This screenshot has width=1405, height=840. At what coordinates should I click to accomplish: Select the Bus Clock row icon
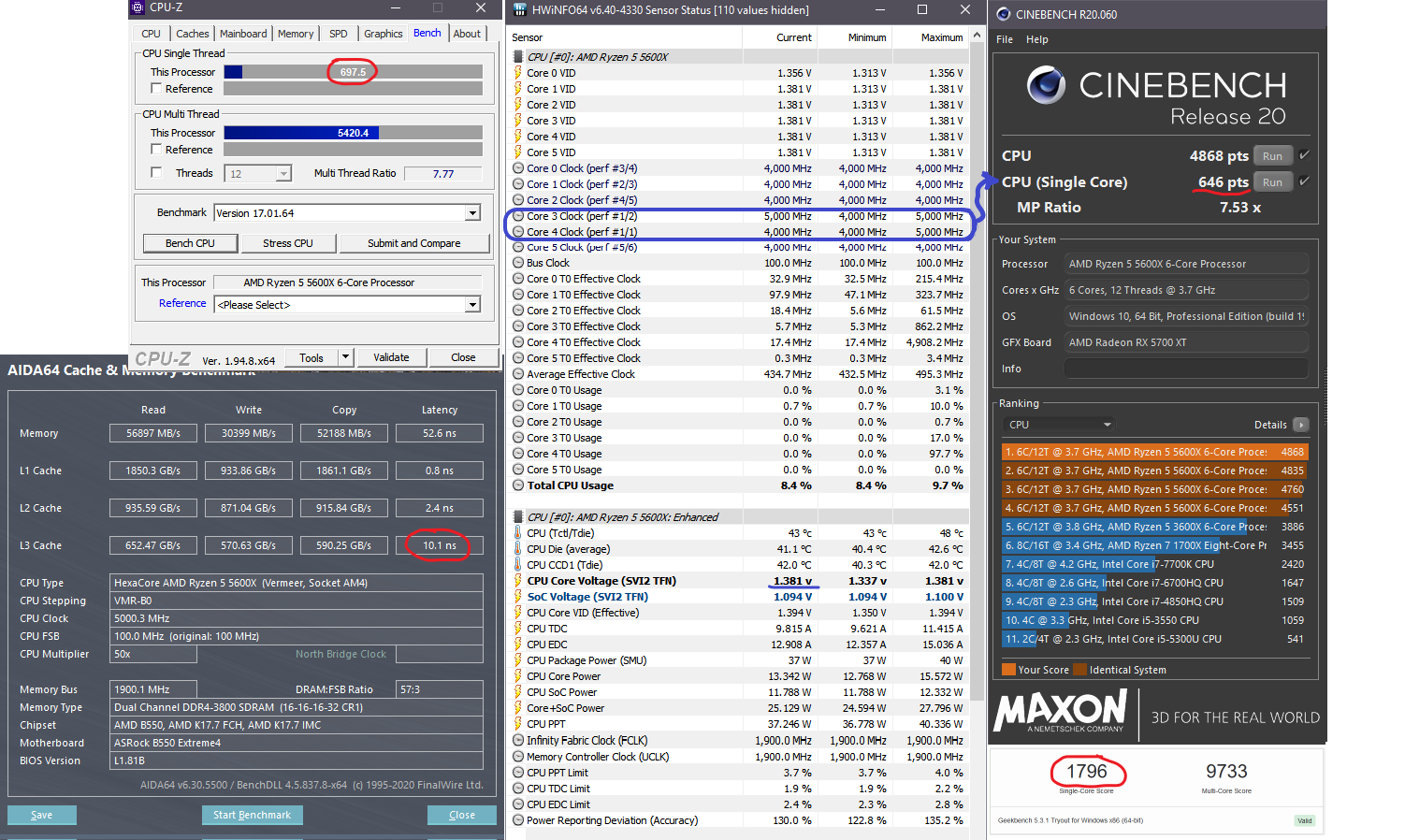(518, 263)
